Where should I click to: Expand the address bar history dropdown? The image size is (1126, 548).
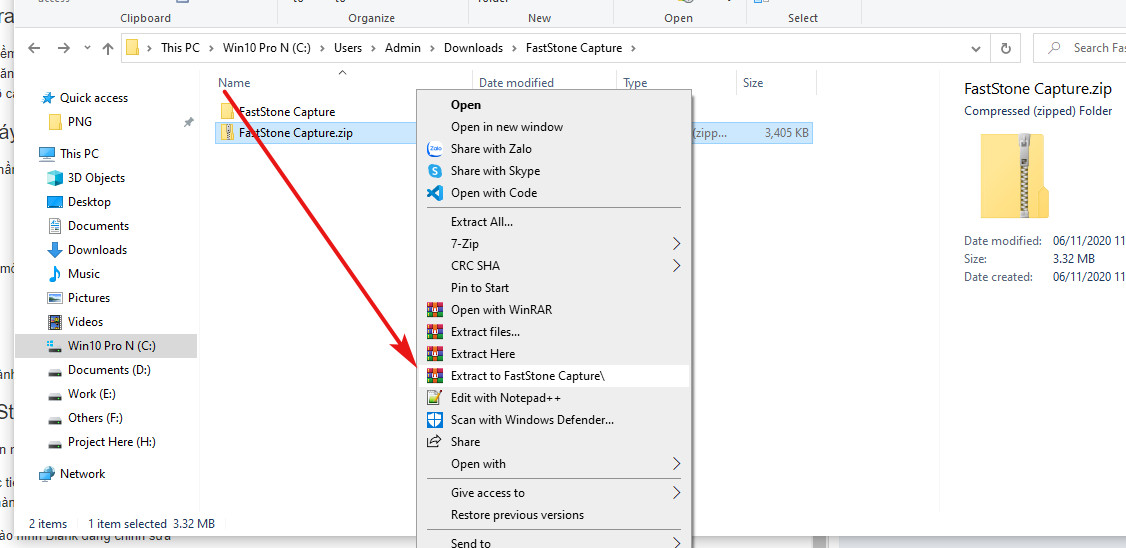[976, 48]
